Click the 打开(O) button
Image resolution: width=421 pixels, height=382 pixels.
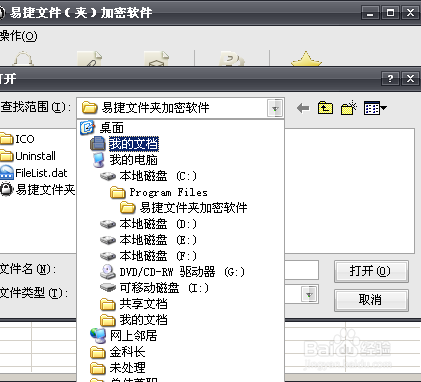click(371, 271)
